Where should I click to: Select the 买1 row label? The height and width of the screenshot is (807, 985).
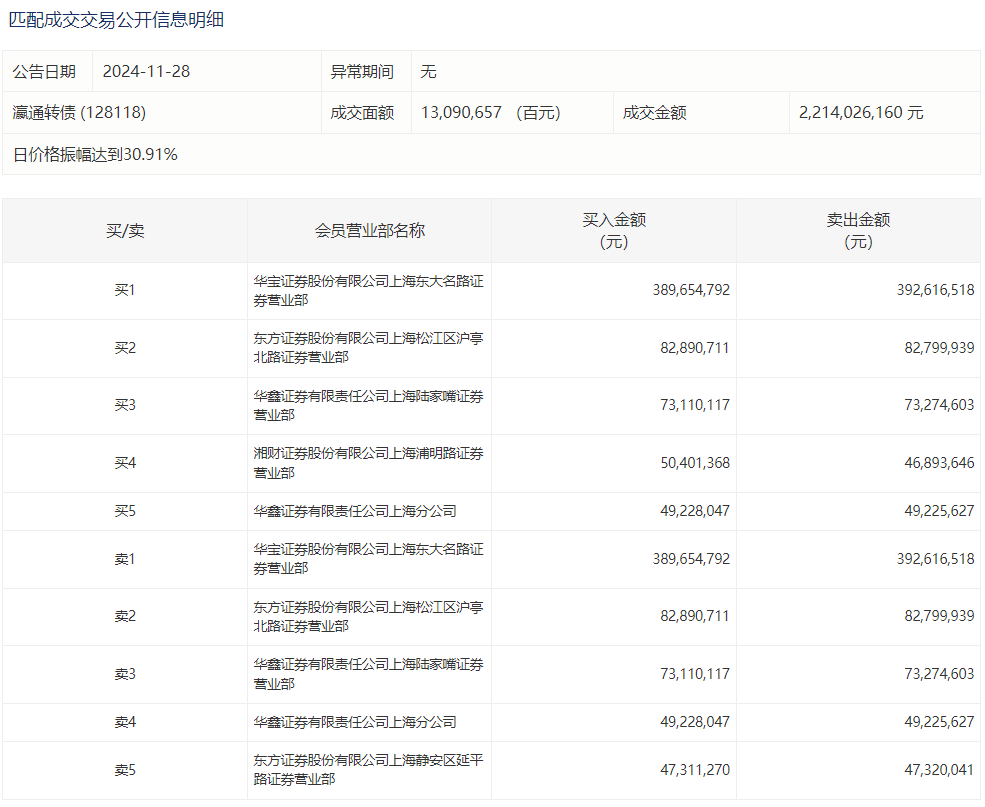[x=125, y=291]
